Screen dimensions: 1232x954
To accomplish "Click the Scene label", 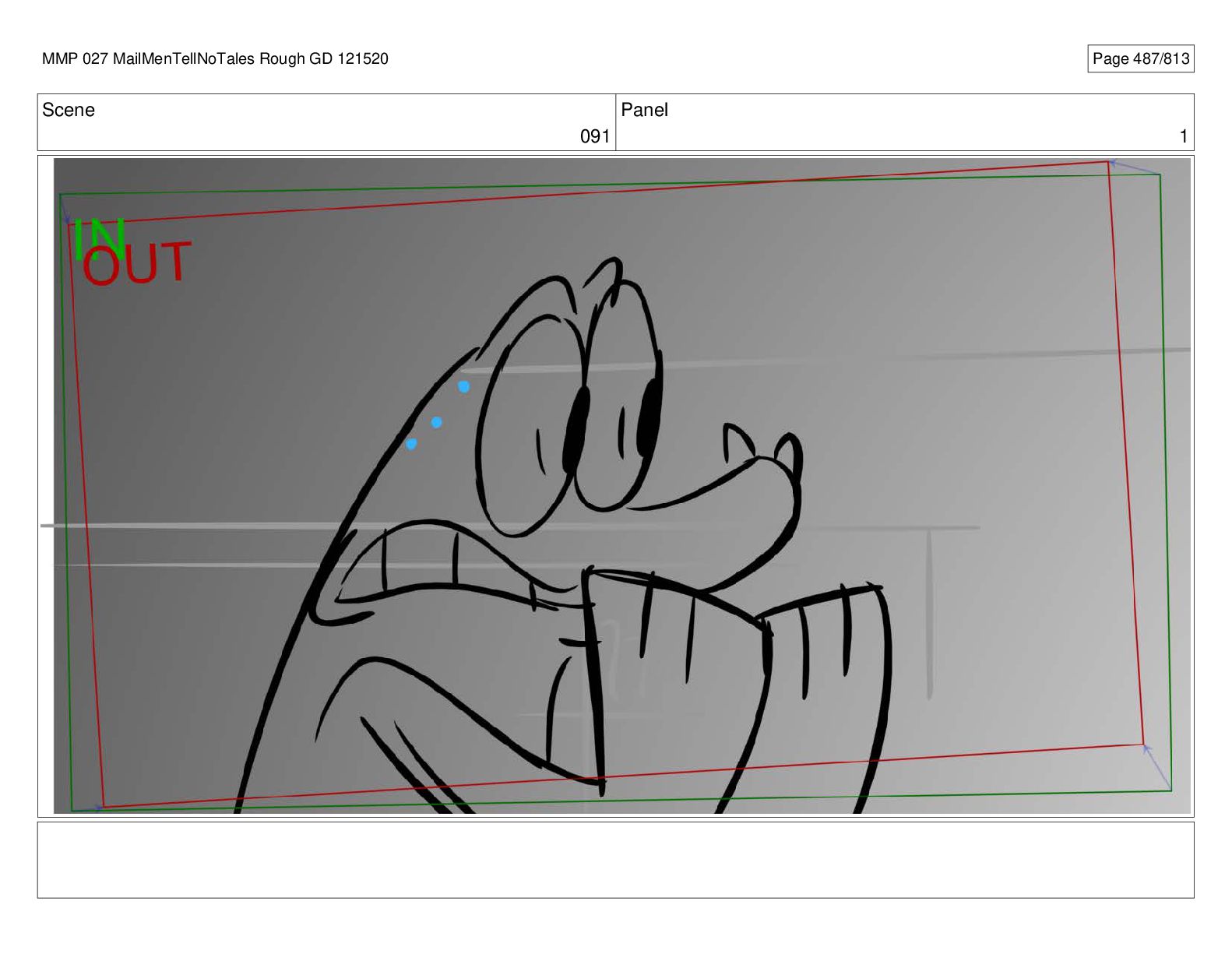I will 69,110.
